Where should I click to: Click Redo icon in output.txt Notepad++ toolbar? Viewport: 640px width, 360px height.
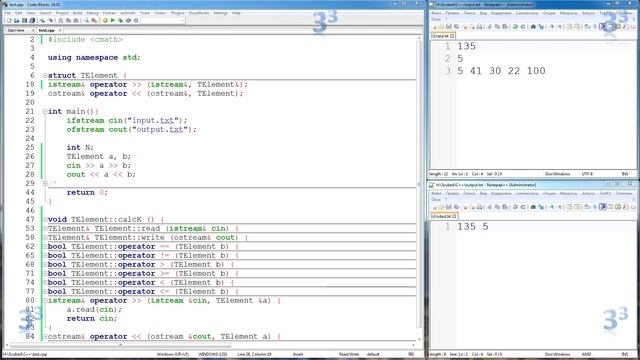523,207
